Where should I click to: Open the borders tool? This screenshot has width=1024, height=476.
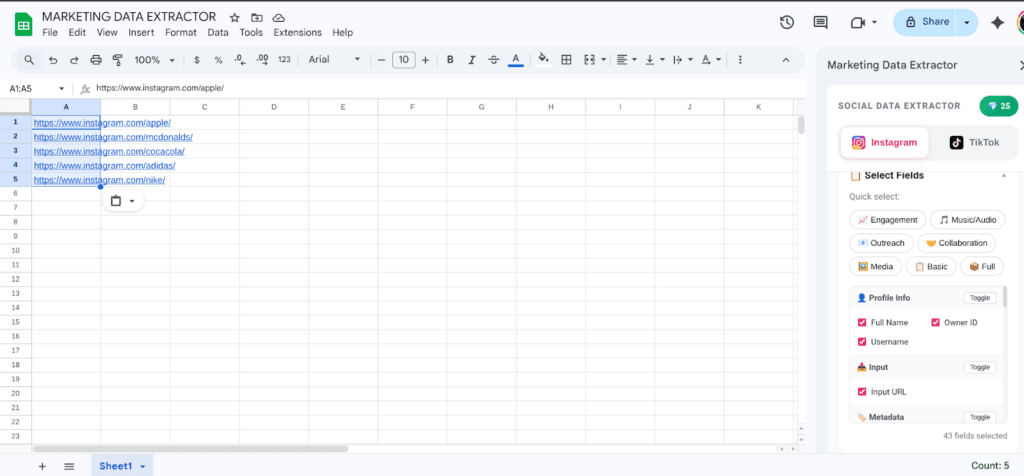[x=566, y=60]
